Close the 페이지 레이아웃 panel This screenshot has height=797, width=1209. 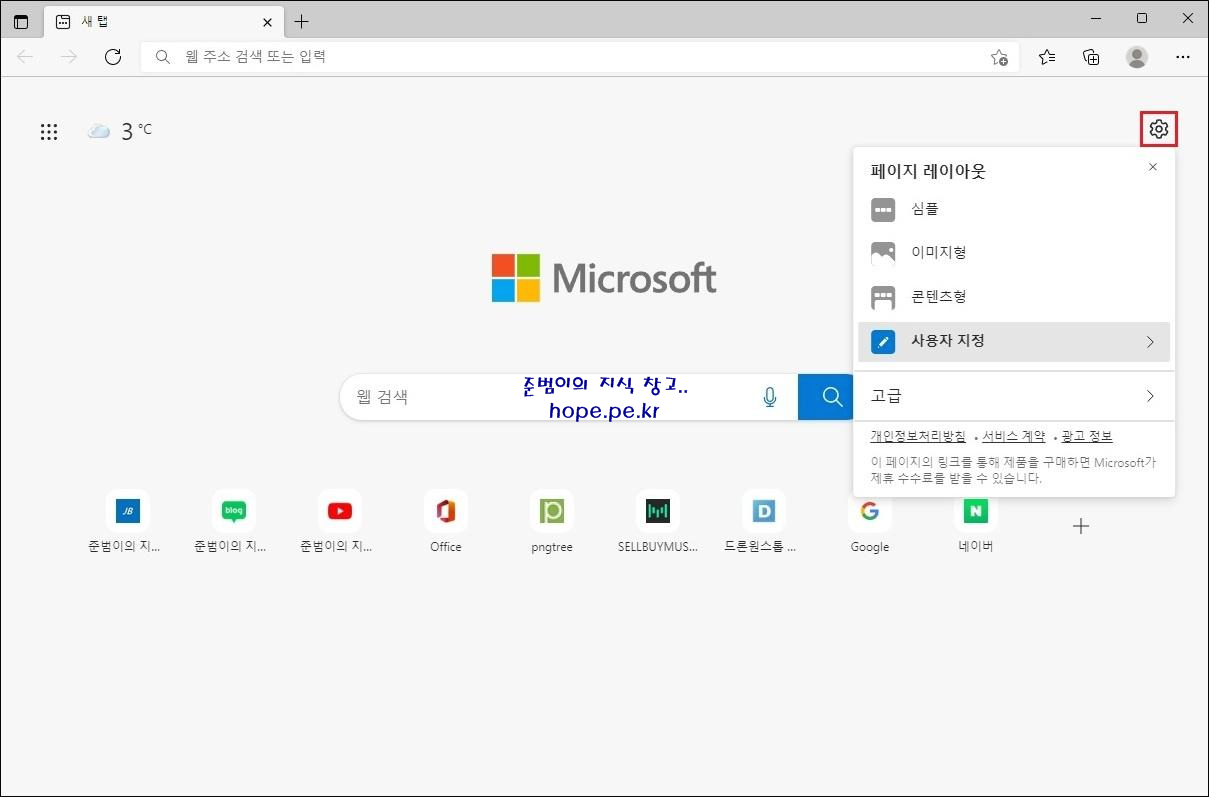1153,167
